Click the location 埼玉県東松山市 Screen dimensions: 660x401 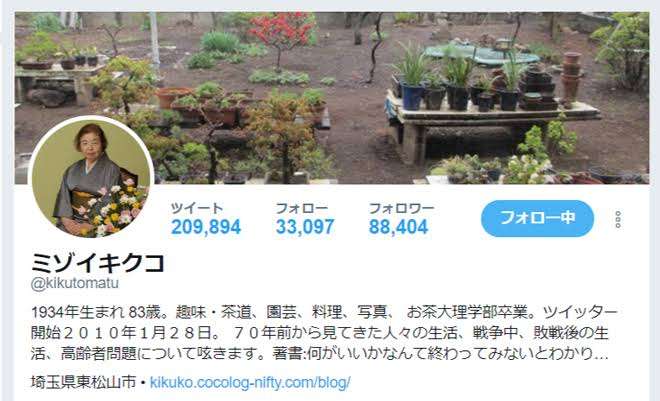(x=83, y=382)
